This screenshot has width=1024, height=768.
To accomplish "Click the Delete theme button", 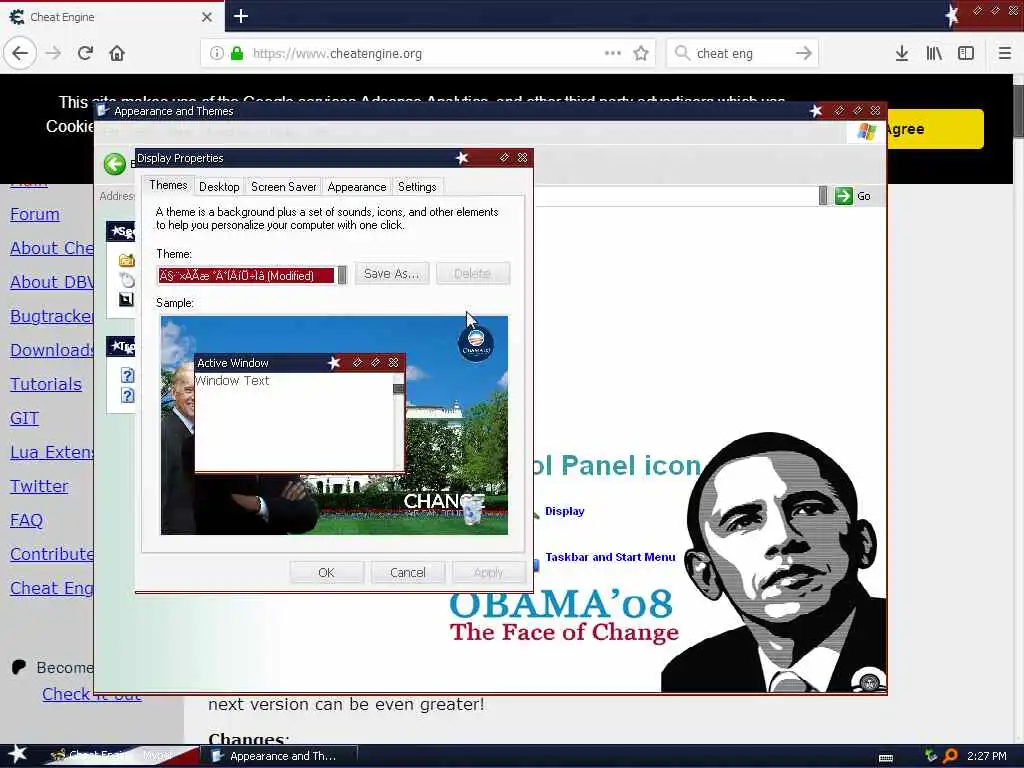I will 473,274.
